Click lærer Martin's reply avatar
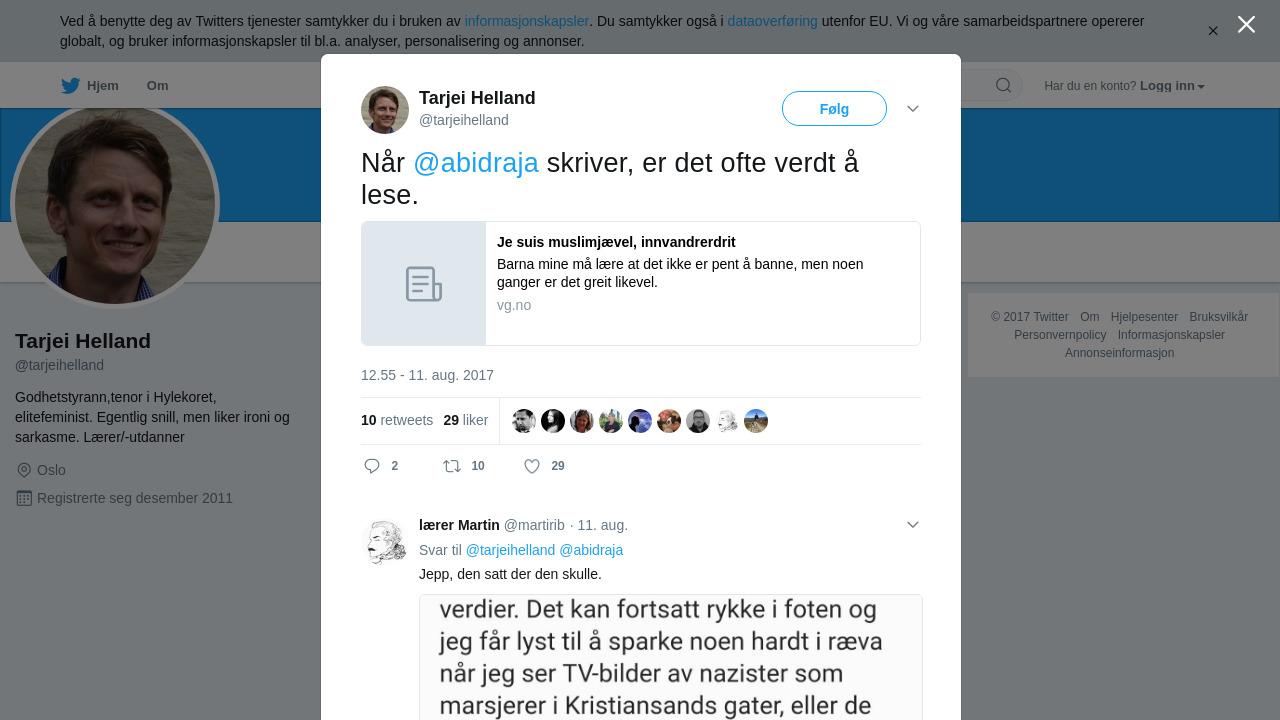Viewport: 1280px width, 720px height. [x=385, y=543]
